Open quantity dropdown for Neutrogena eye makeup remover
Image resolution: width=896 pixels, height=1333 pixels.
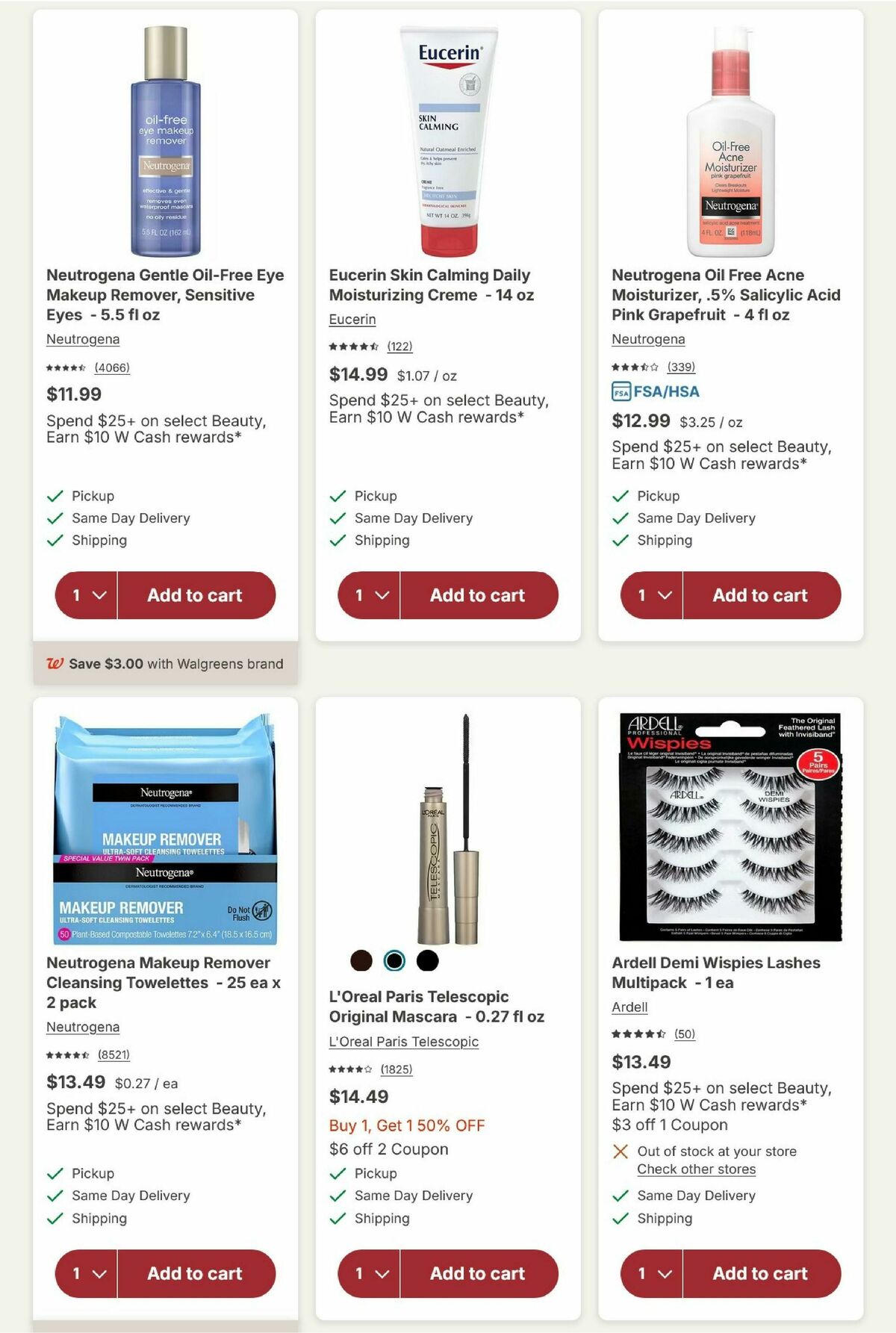(84, 595)
